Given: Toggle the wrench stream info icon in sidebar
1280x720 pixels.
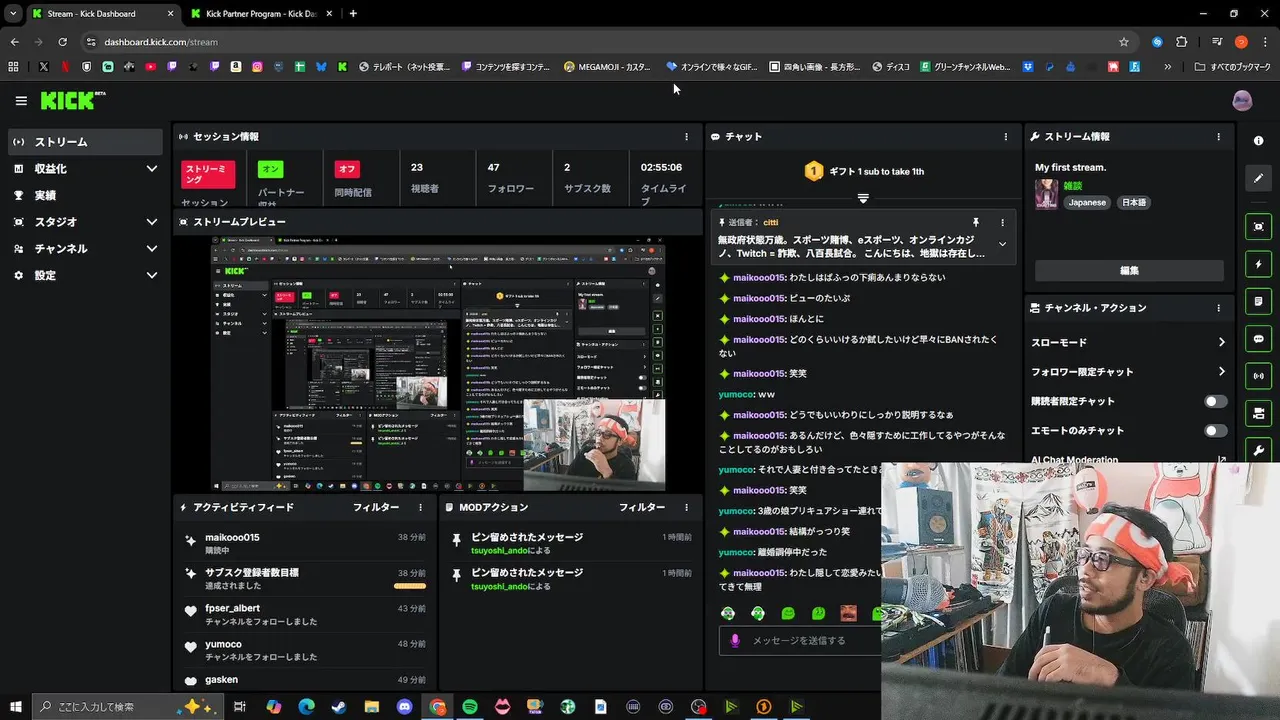Looking at the screenshot, I should (x=1259, y=450).
